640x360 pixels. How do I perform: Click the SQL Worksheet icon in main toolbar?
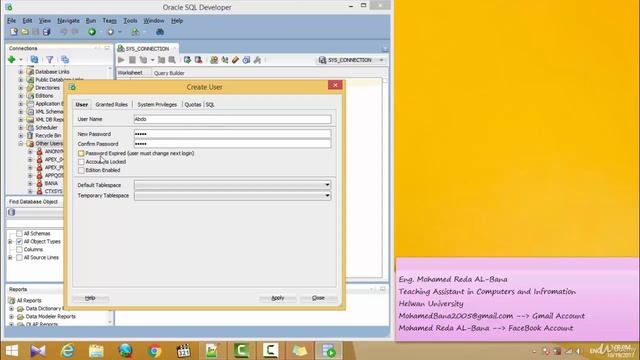[135, 32]
